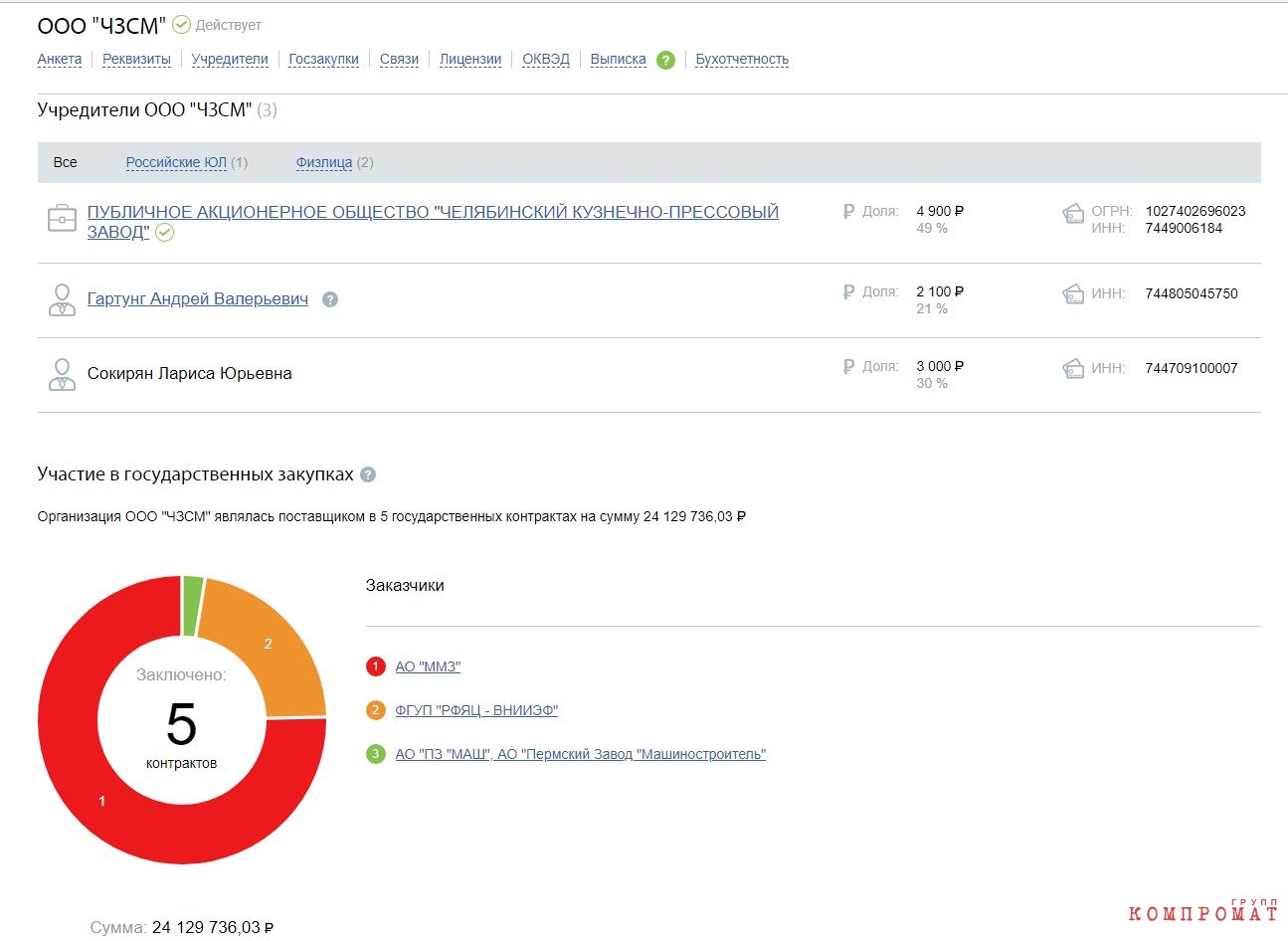Open the customer link ФГУП "РФЯЦ - ВНИИЭФ"
Screen dimensions: 1288x941
[x=476, y=710]
